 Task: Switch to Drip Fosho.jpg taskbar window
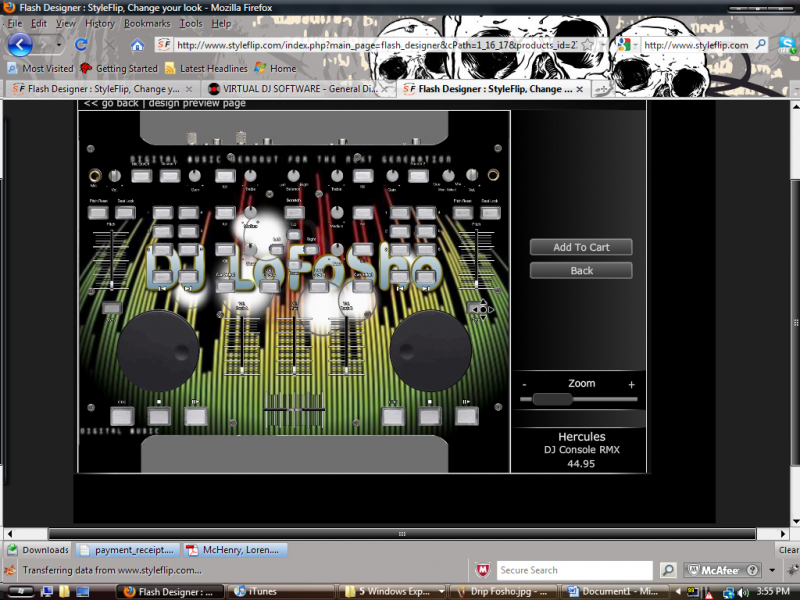(x=502, y=592)
